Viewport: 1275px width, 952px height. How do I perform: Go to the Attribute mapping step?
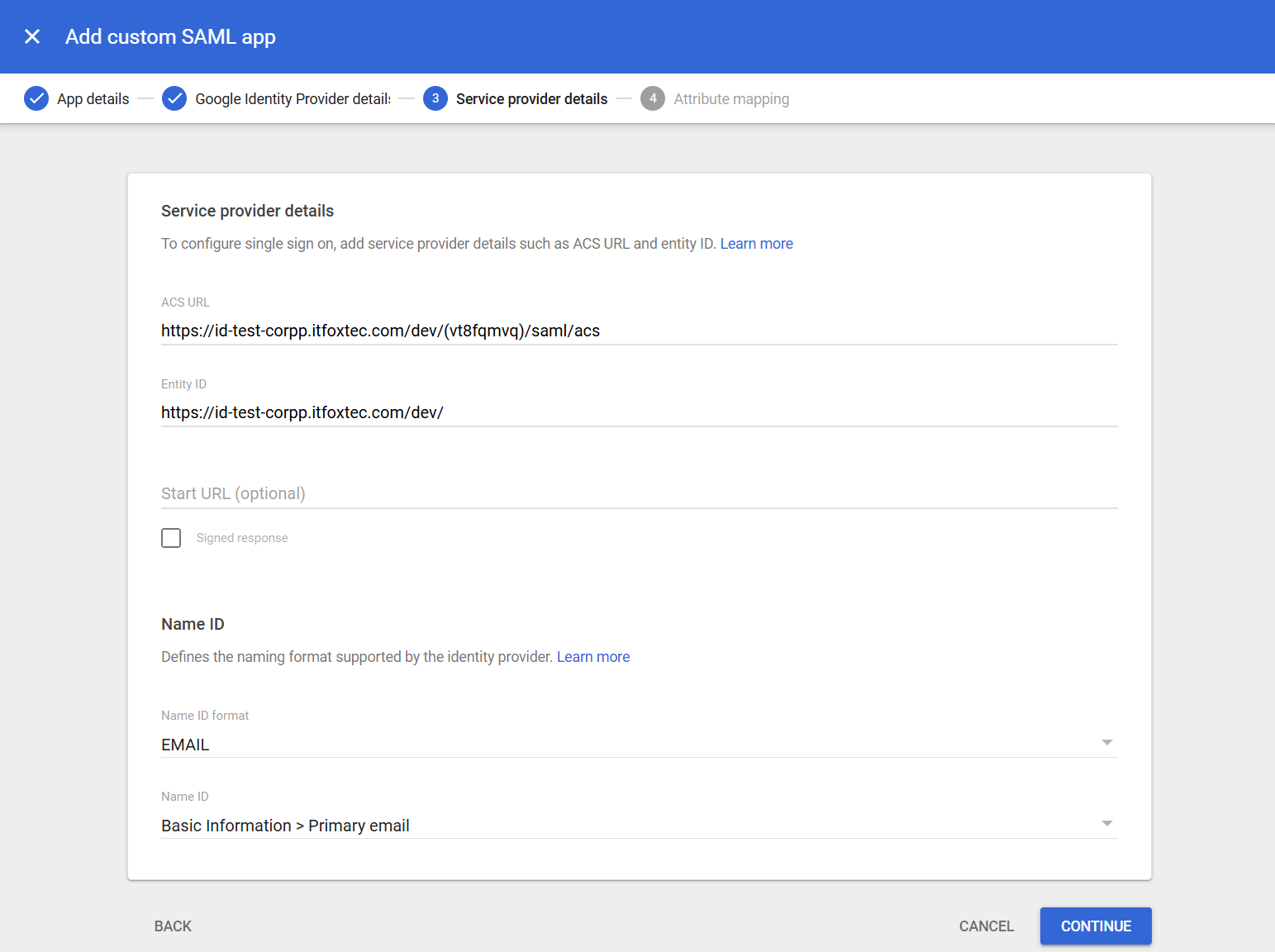pos(730,98)
